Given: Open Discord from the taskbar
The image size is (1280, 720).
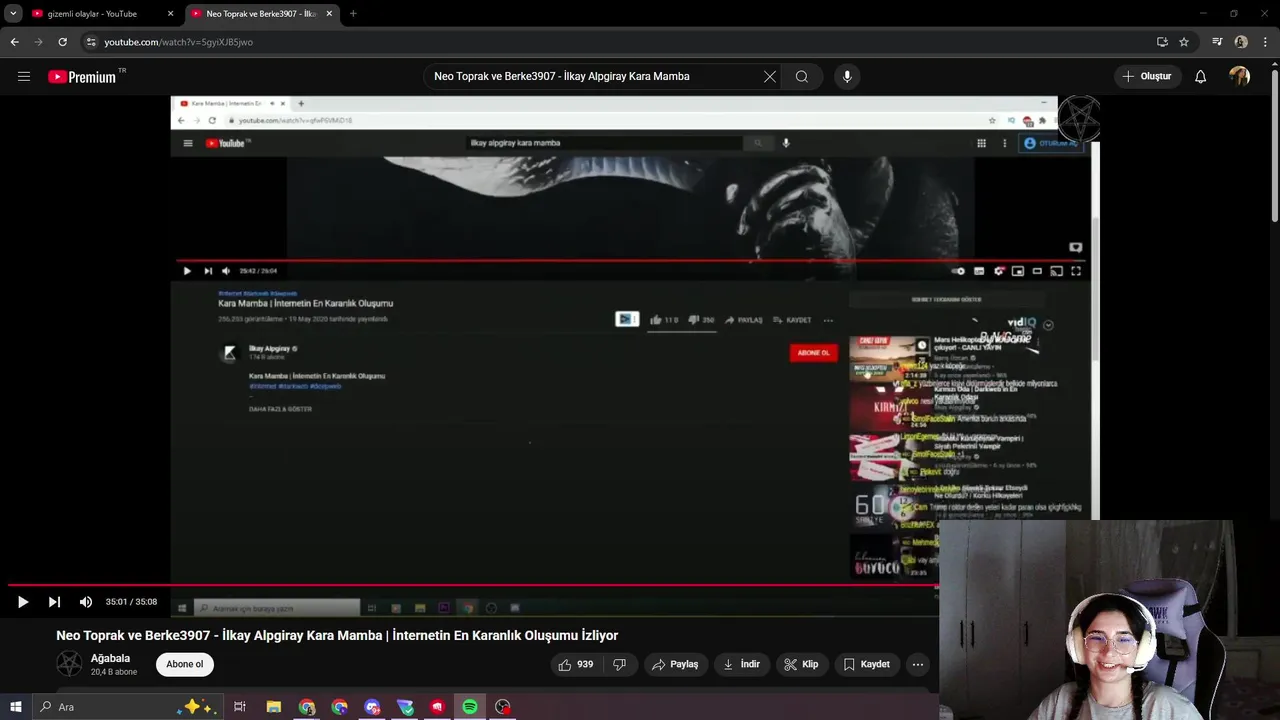Looking at the screenshot, I should coord(372,707).
